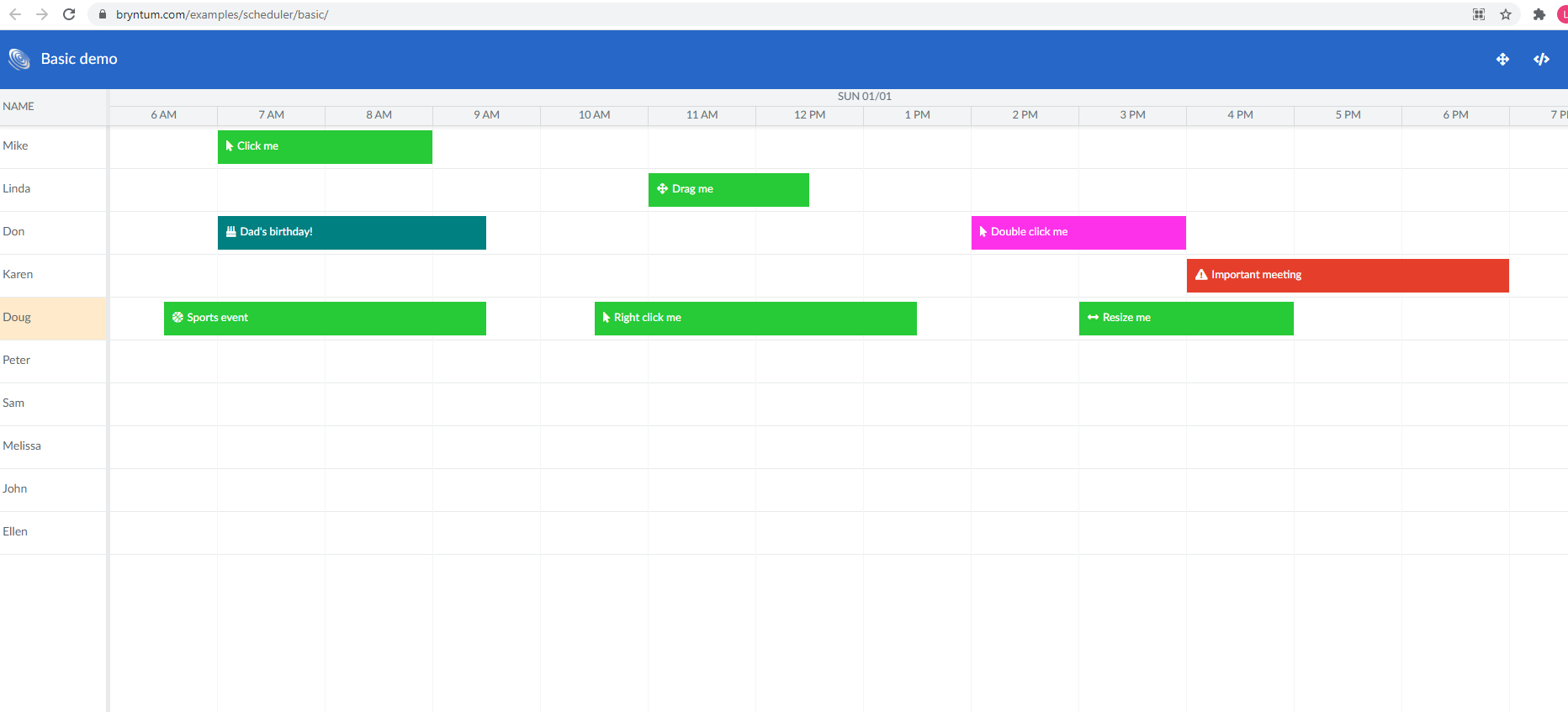Reload the page with refresh icon
The height and width of the screenshot is (712, 1568).
coord(69,14)
